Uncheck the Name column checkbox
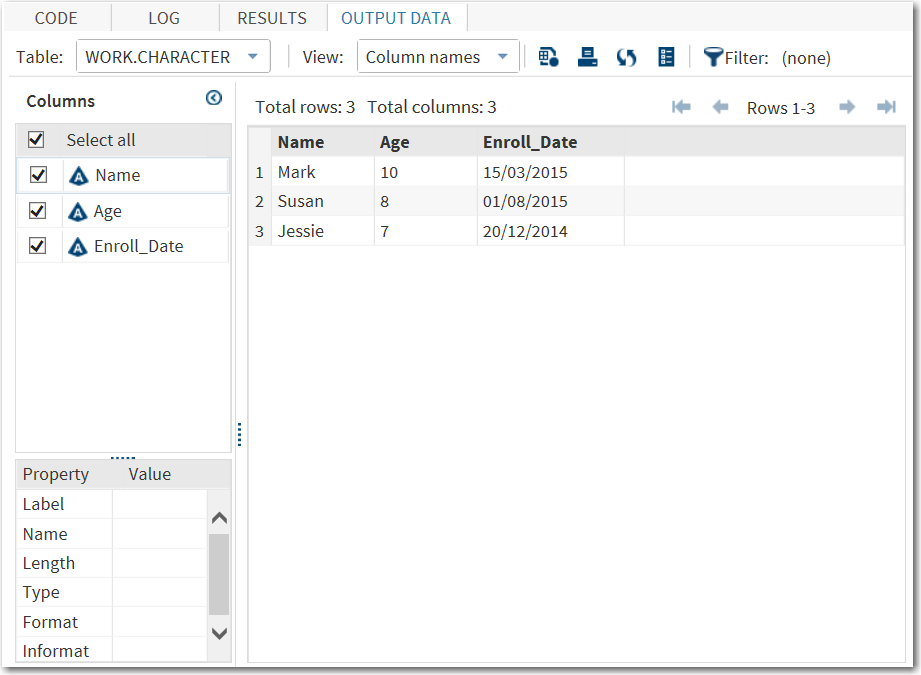921x675 pixels. tap(39, 175)
